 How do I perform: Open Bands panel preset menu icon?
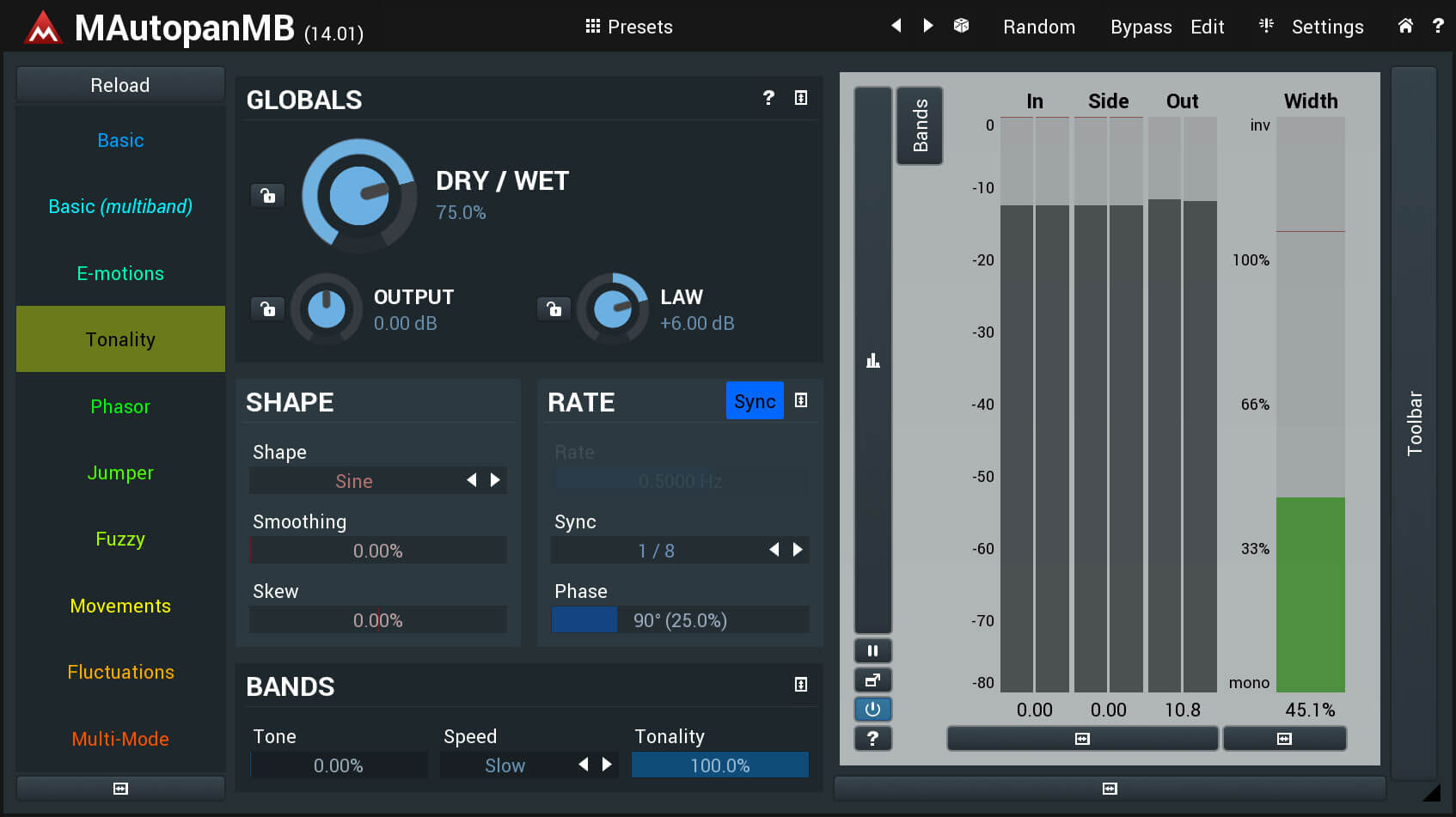coord(801,685)
